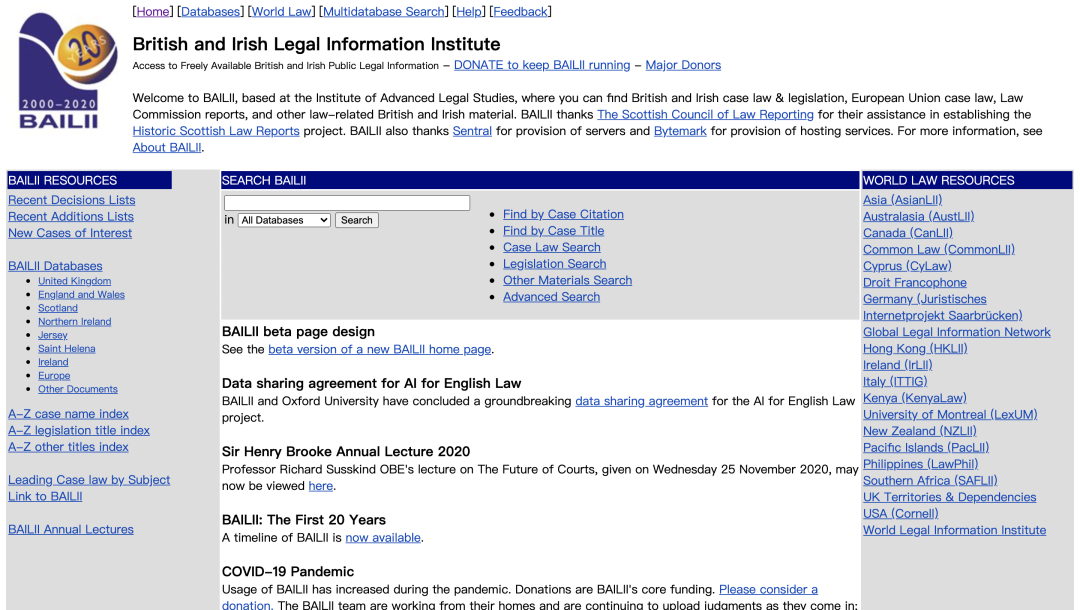This screenshot has height=610, width=1080.
Task: Open the Databases top menu item
Action: point(210,12)
